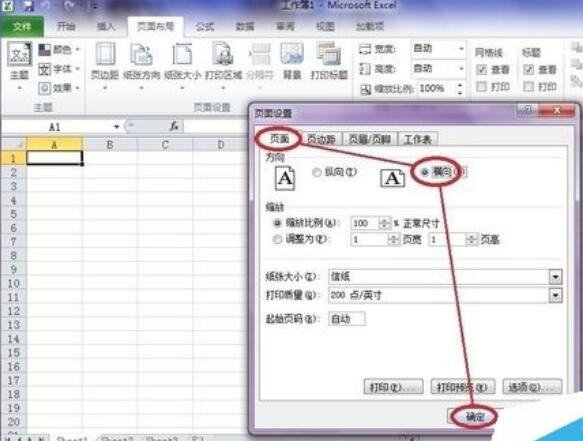Open the 公式 ribbon tab
The image size is (583, 441).
tap(205, 26)
